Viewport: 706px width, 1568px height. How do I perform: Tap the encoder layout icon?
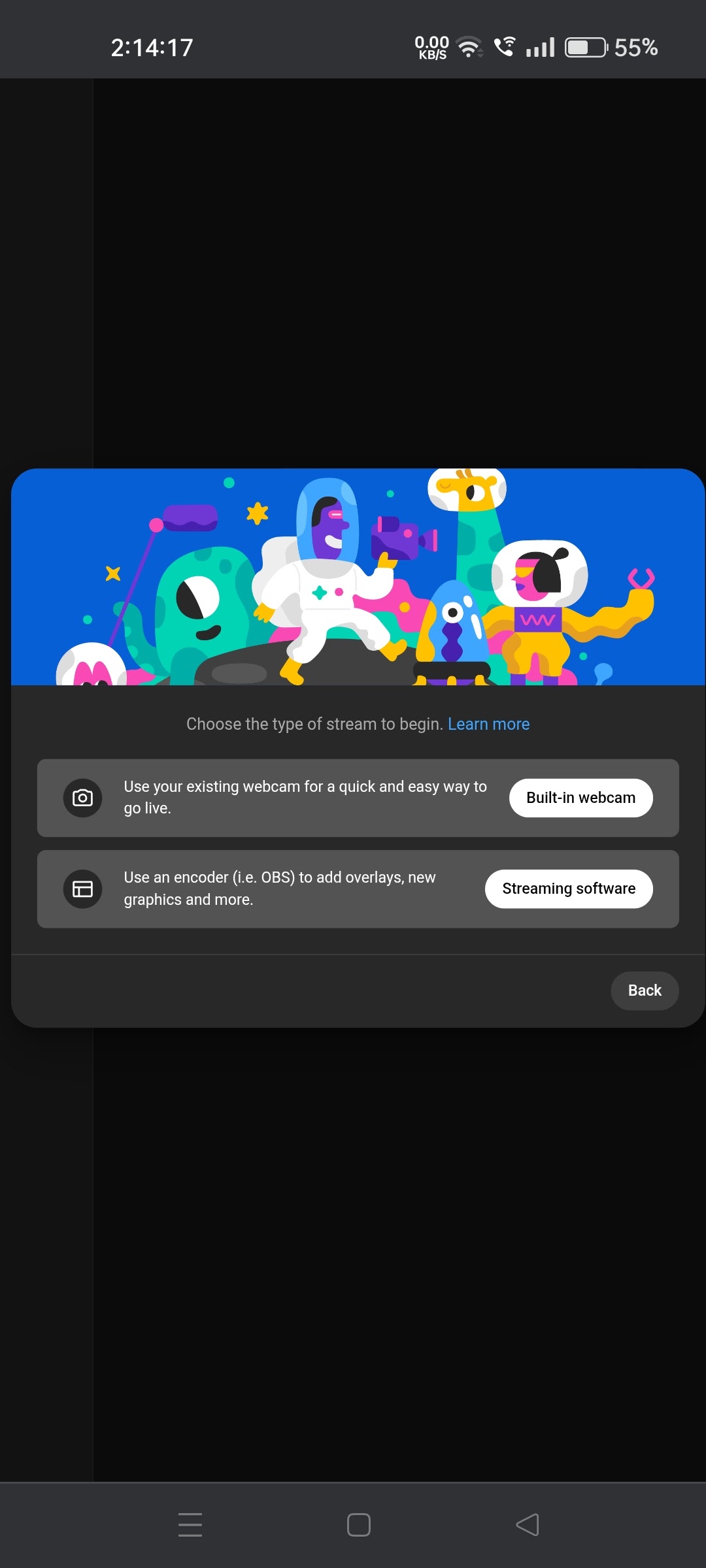coord(82,889)
